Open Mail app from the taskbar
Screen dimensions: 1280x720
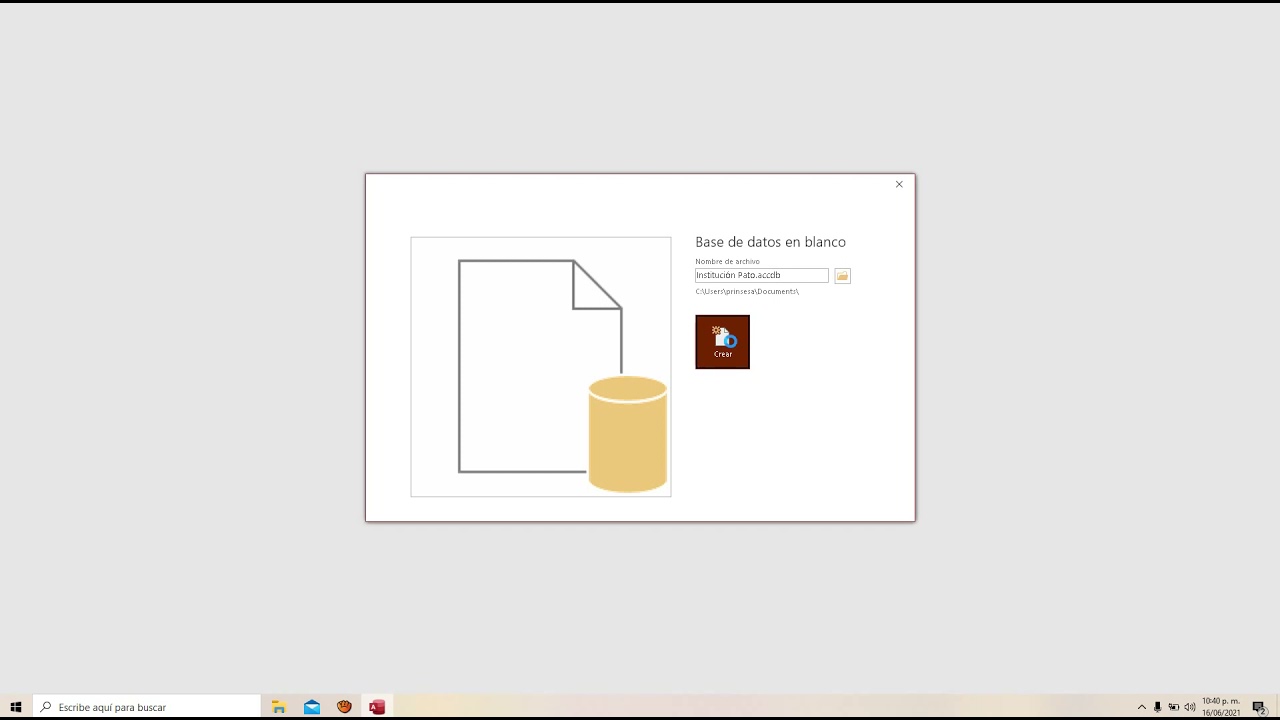[x=312, y=707]
